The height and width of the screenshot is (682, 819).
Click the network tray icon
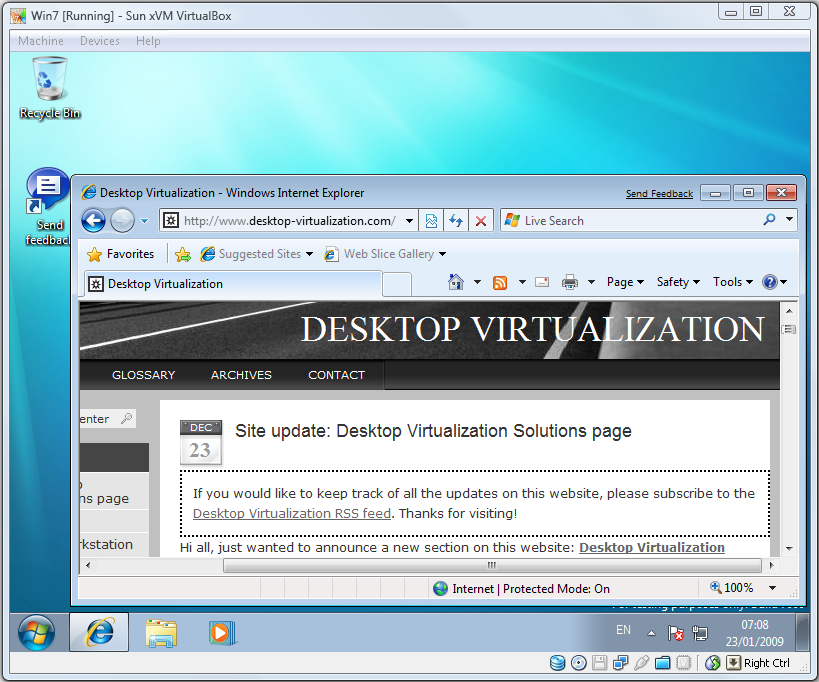click(699, 633)
